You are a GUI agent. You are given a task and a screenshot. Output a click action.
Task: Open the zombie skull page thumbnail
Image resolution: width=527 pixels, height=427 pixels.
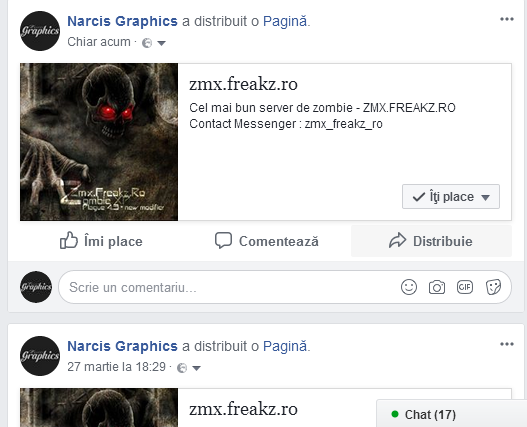(99, 142)
